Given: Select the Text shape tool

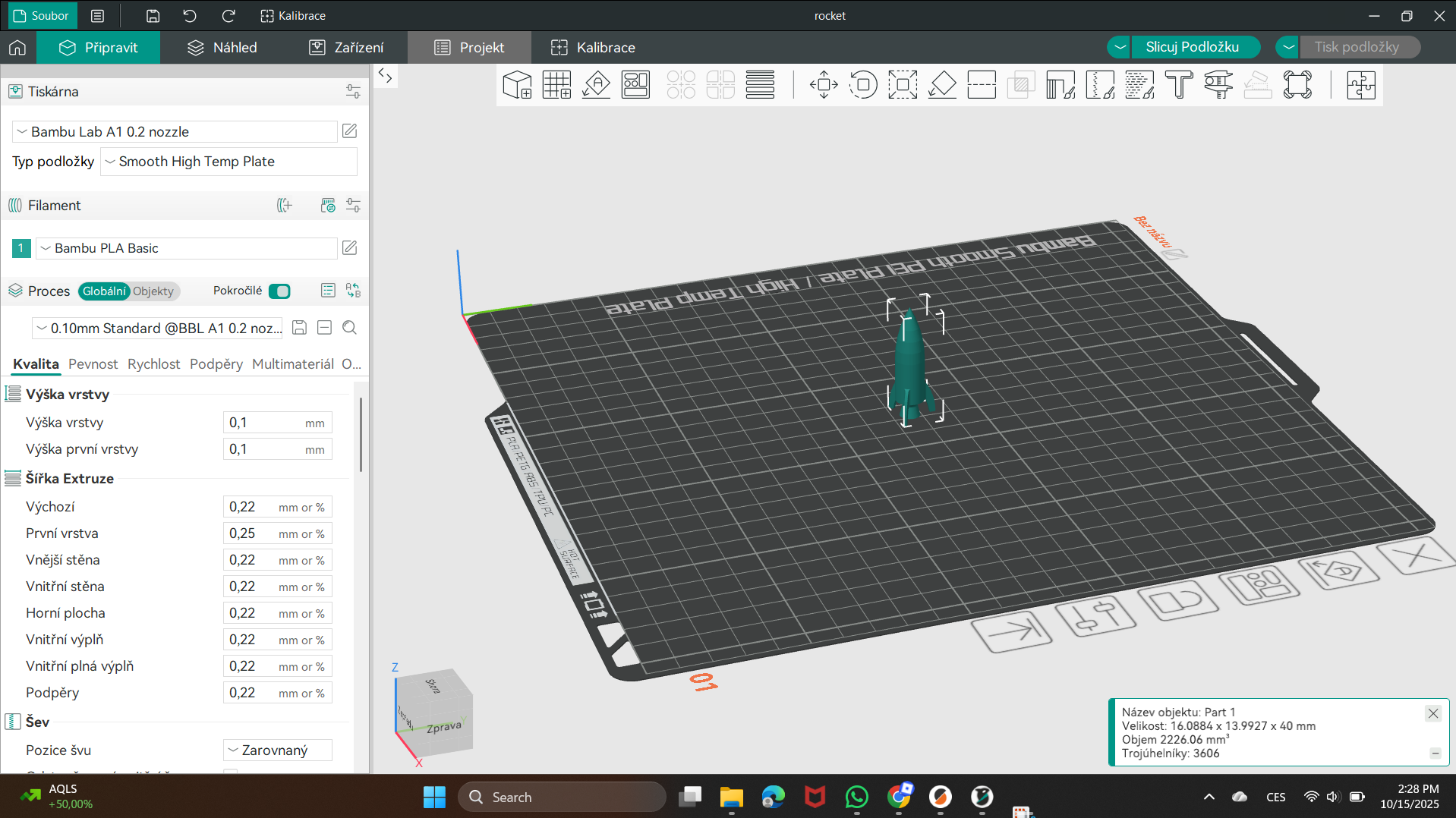Looking at the screenshot, I should pos(1179,84).
